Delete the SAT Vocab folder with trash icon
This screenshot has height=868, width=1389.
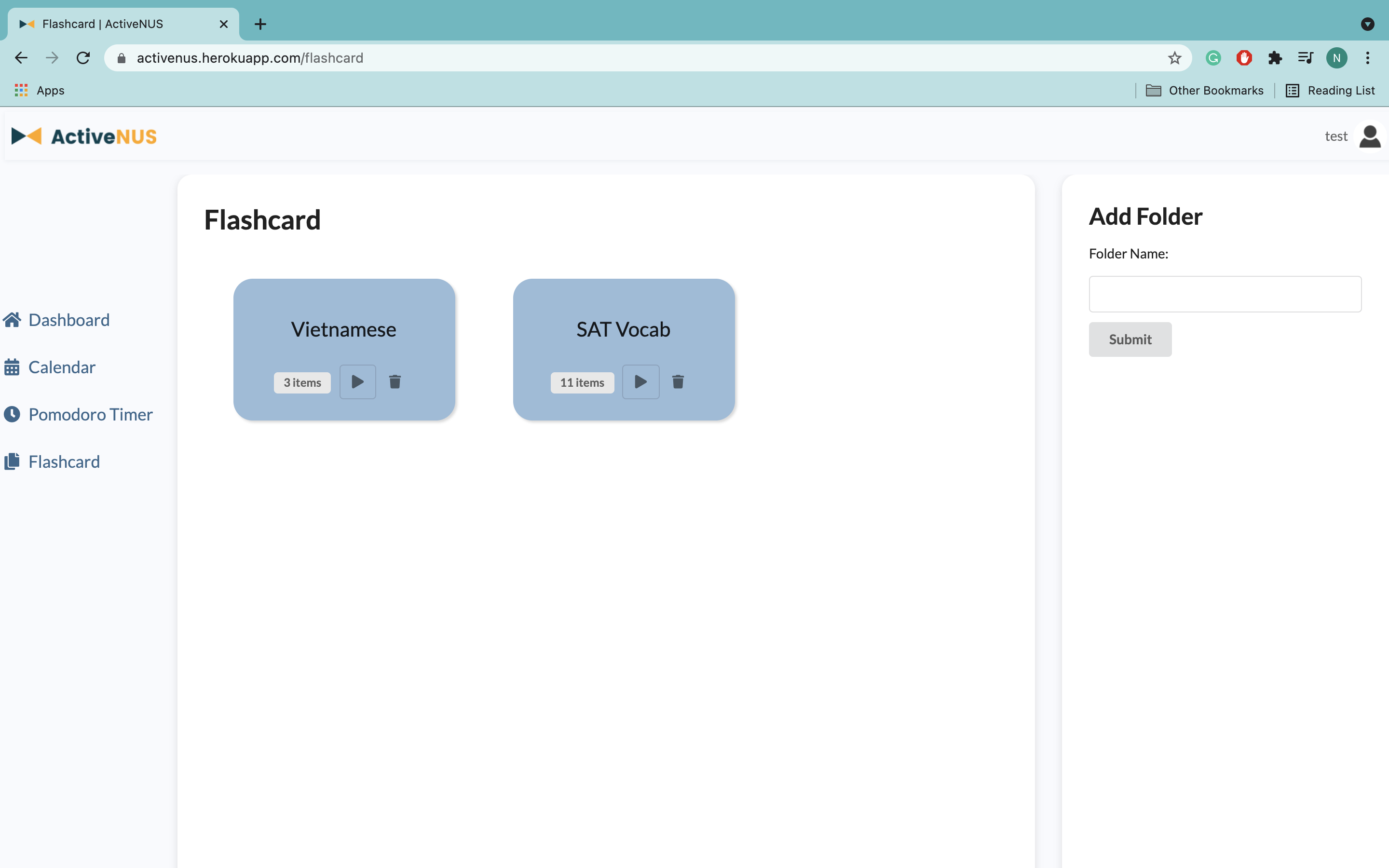pyautogui.click(x=678, y=382)
